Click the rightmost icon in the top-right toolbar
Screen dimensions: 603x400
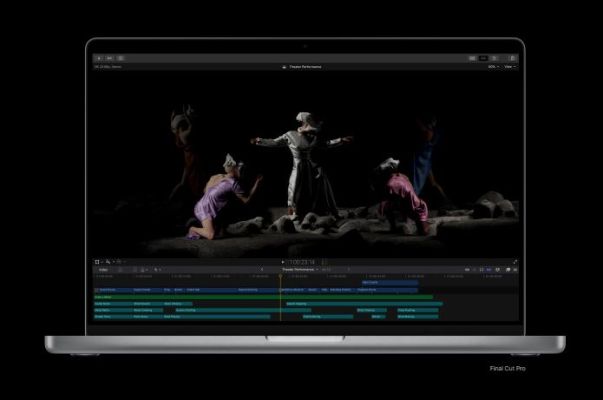(511, 58)
